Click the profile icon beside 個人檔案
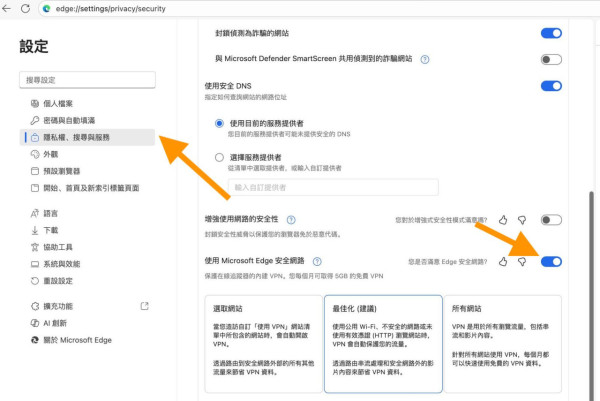Screen dimensions: 600x401 [x=35, y=103]
